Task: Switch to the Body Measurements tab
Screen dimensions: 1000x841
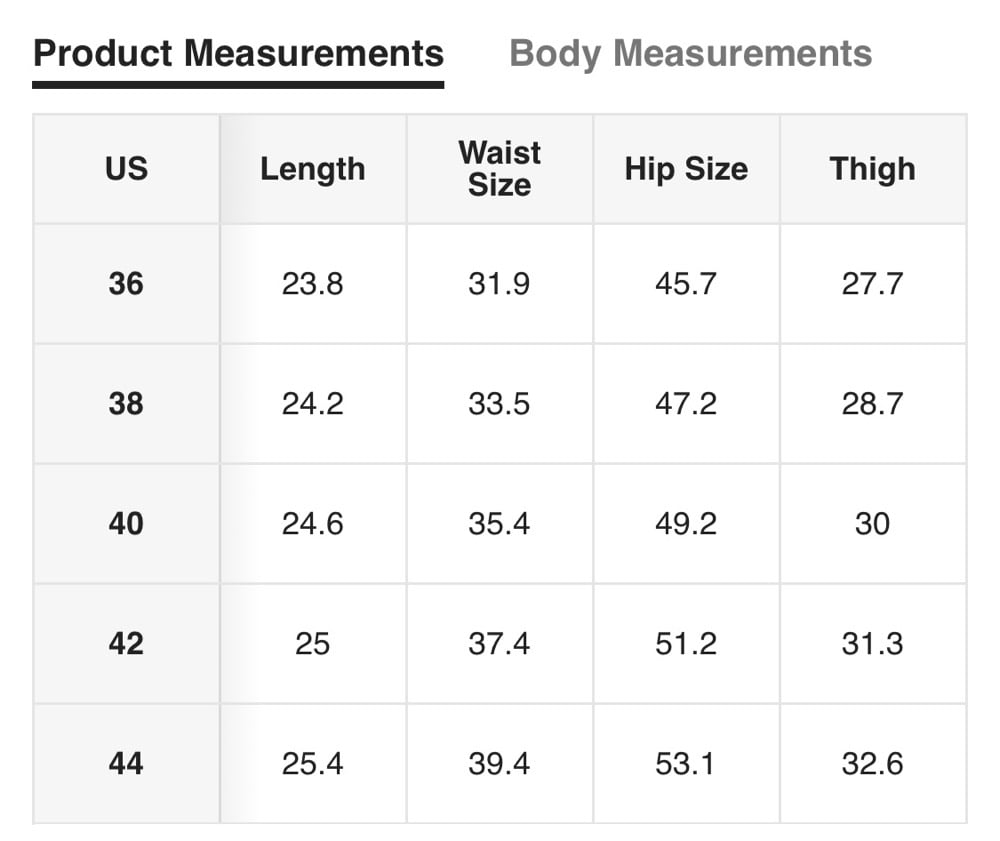Action: click(690, 53)
